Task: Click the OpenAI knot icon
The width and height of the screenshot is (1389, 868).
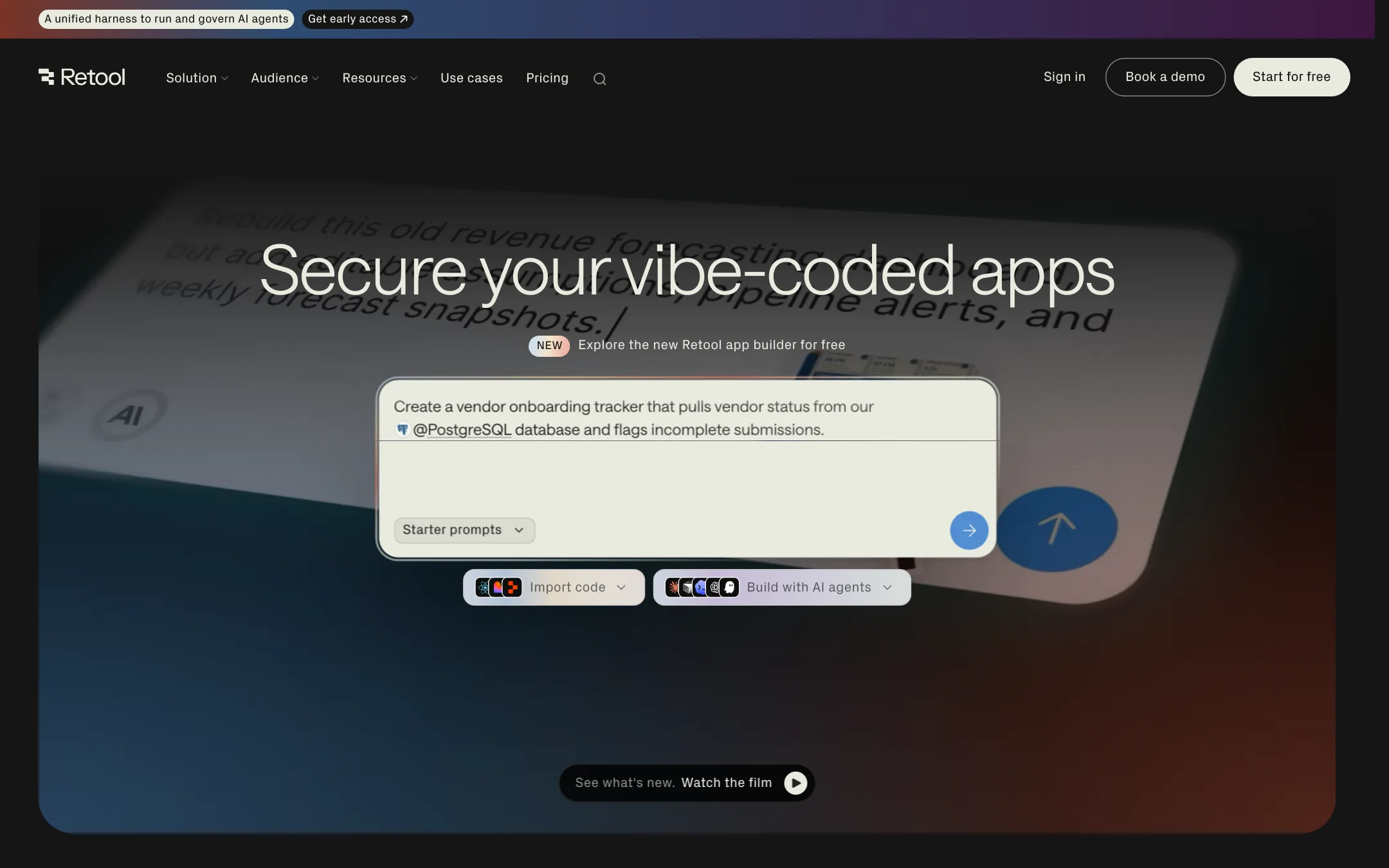Action: click(714, 587)
